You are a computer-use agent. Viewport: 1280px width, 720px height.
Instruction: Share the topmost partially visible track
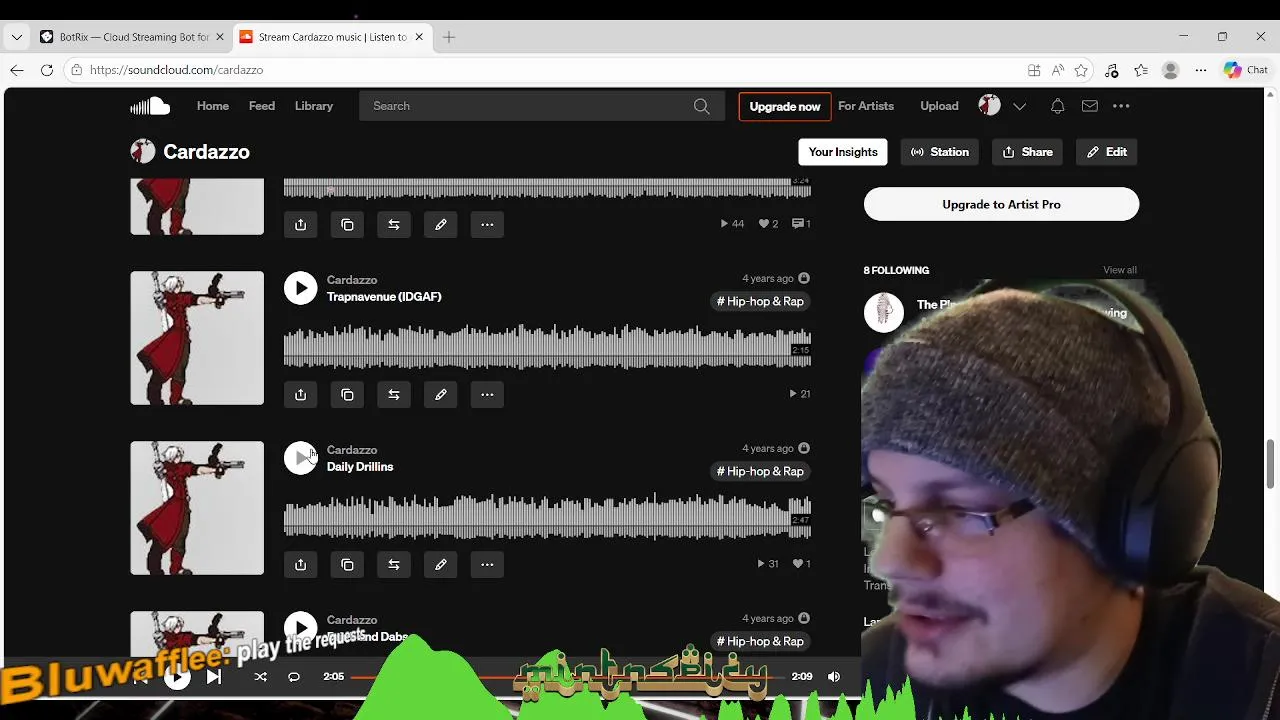pyautogui.click(x=300, y=224)
